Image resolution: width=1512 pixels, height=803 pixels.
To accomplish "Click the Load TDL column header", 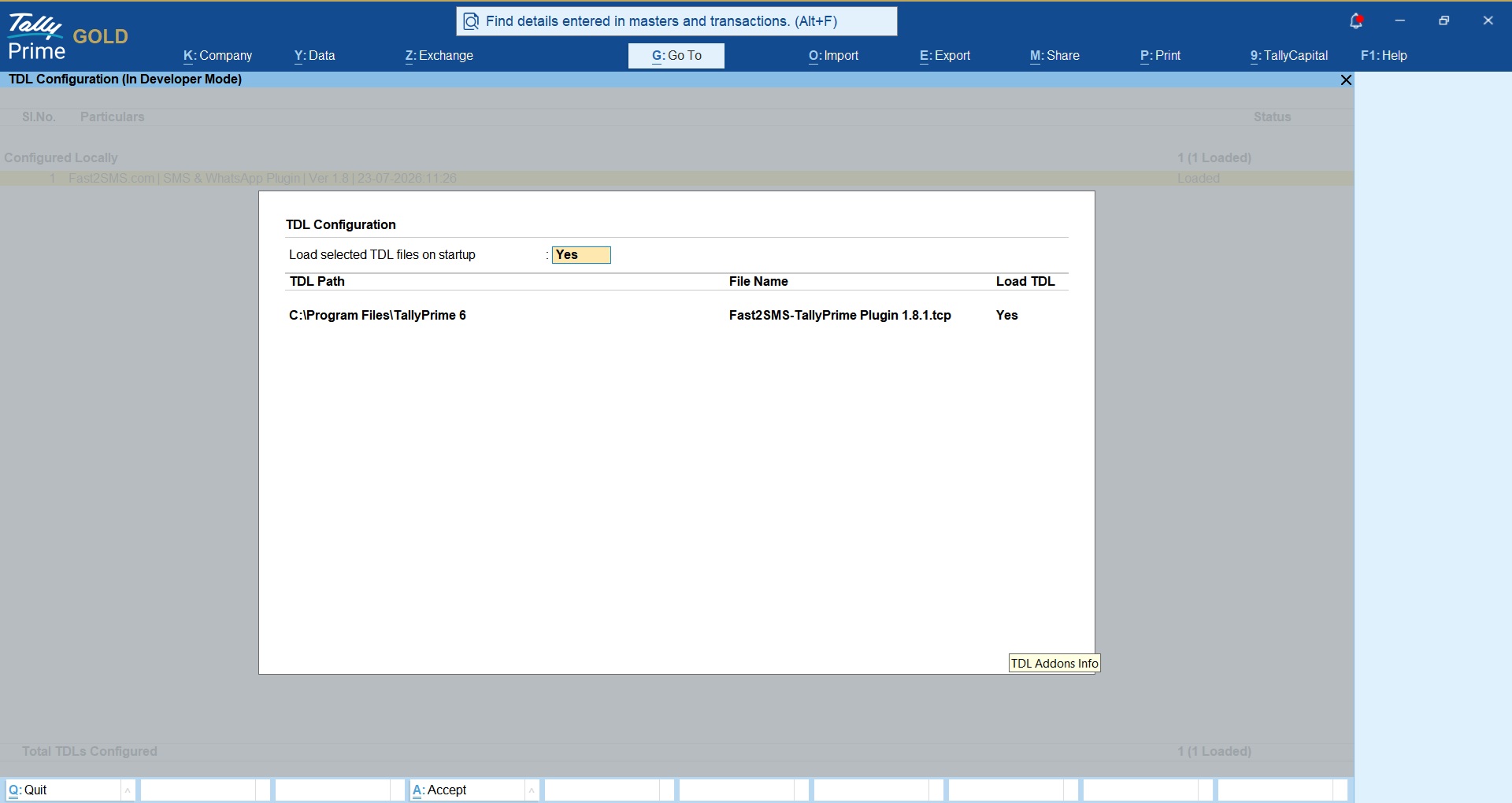I will pos(1025,282).
